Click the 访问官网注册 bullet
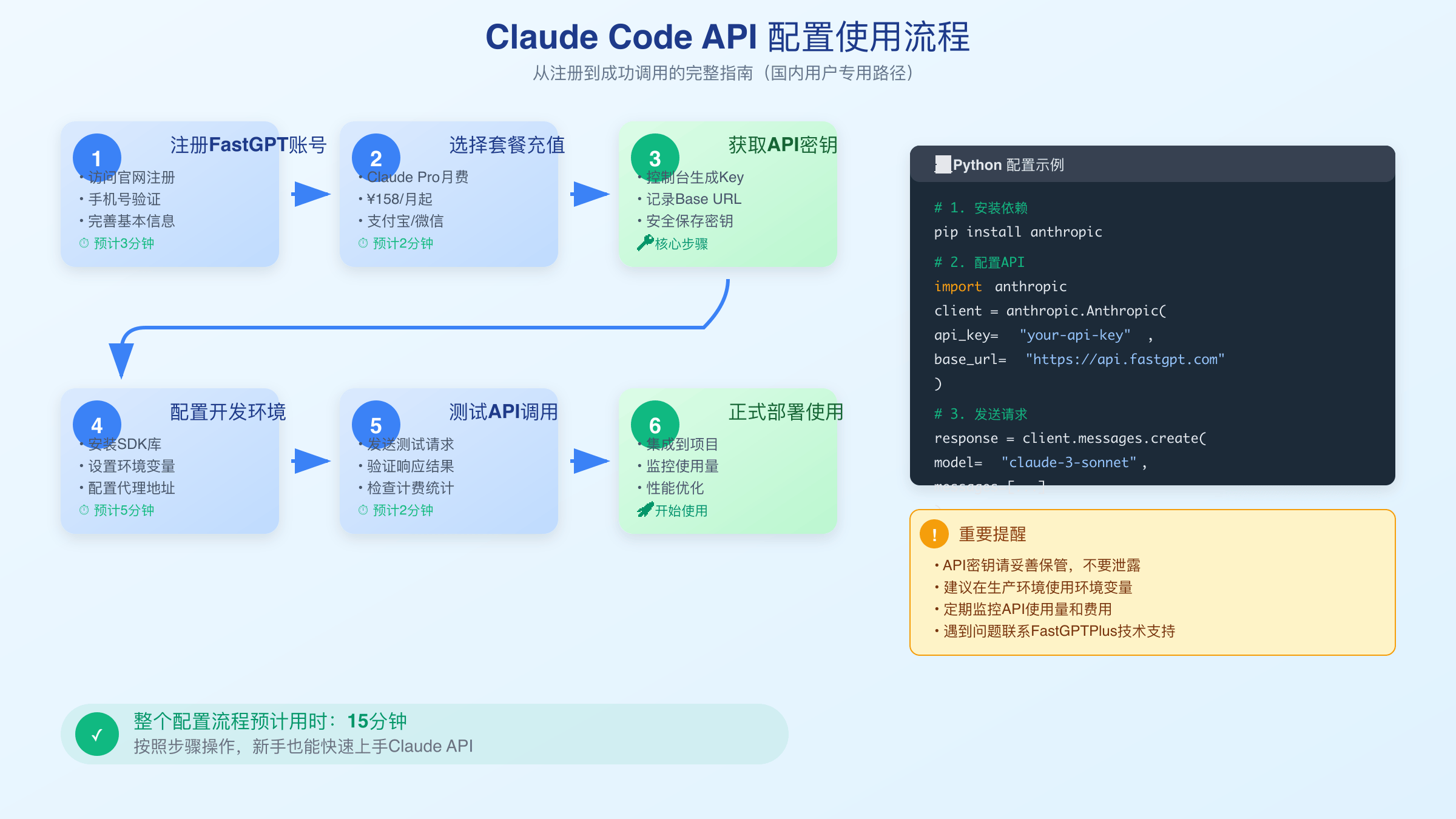 (x=127, y=177)
